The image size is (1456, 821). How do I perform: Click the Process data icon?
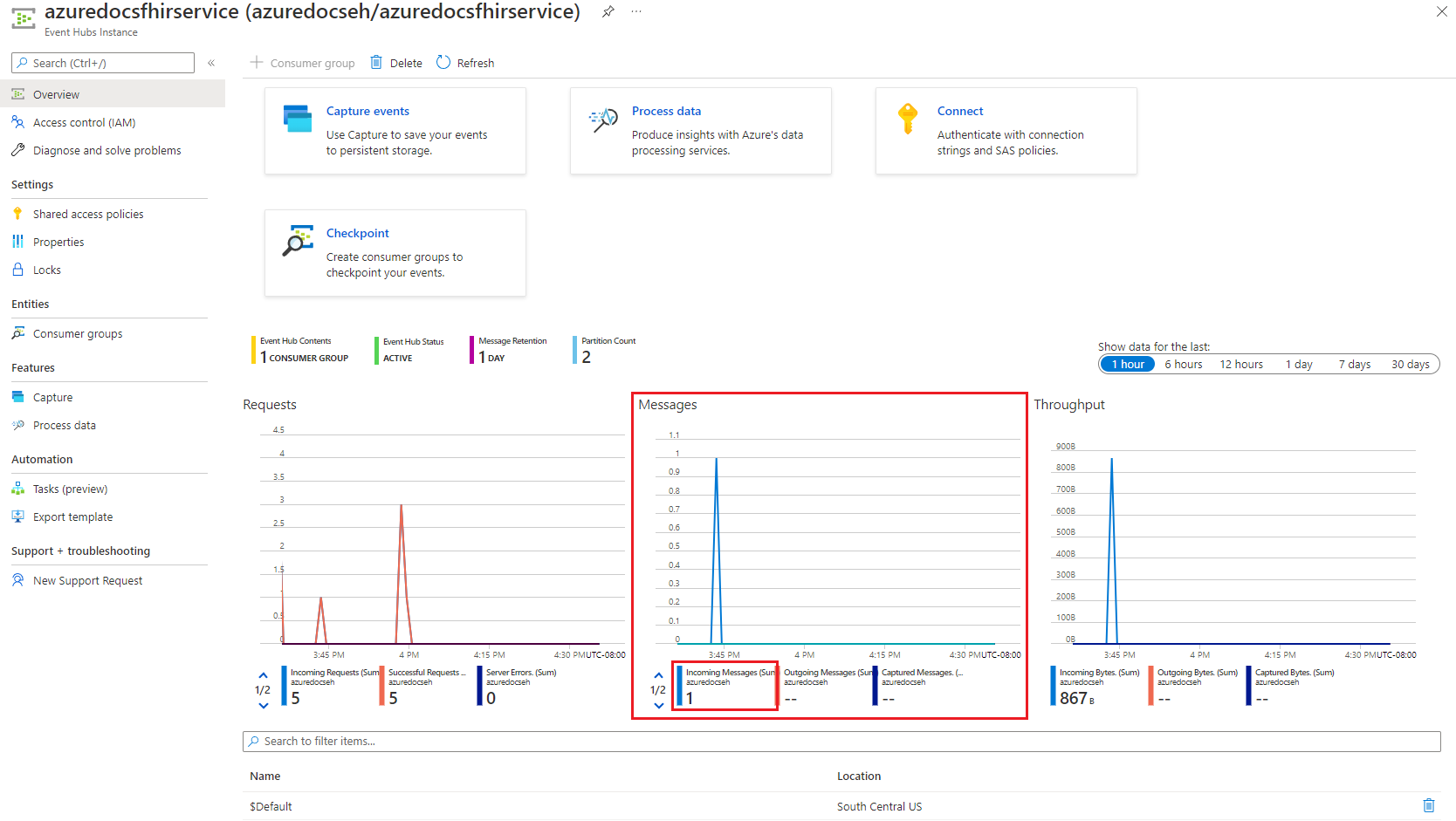603,120
